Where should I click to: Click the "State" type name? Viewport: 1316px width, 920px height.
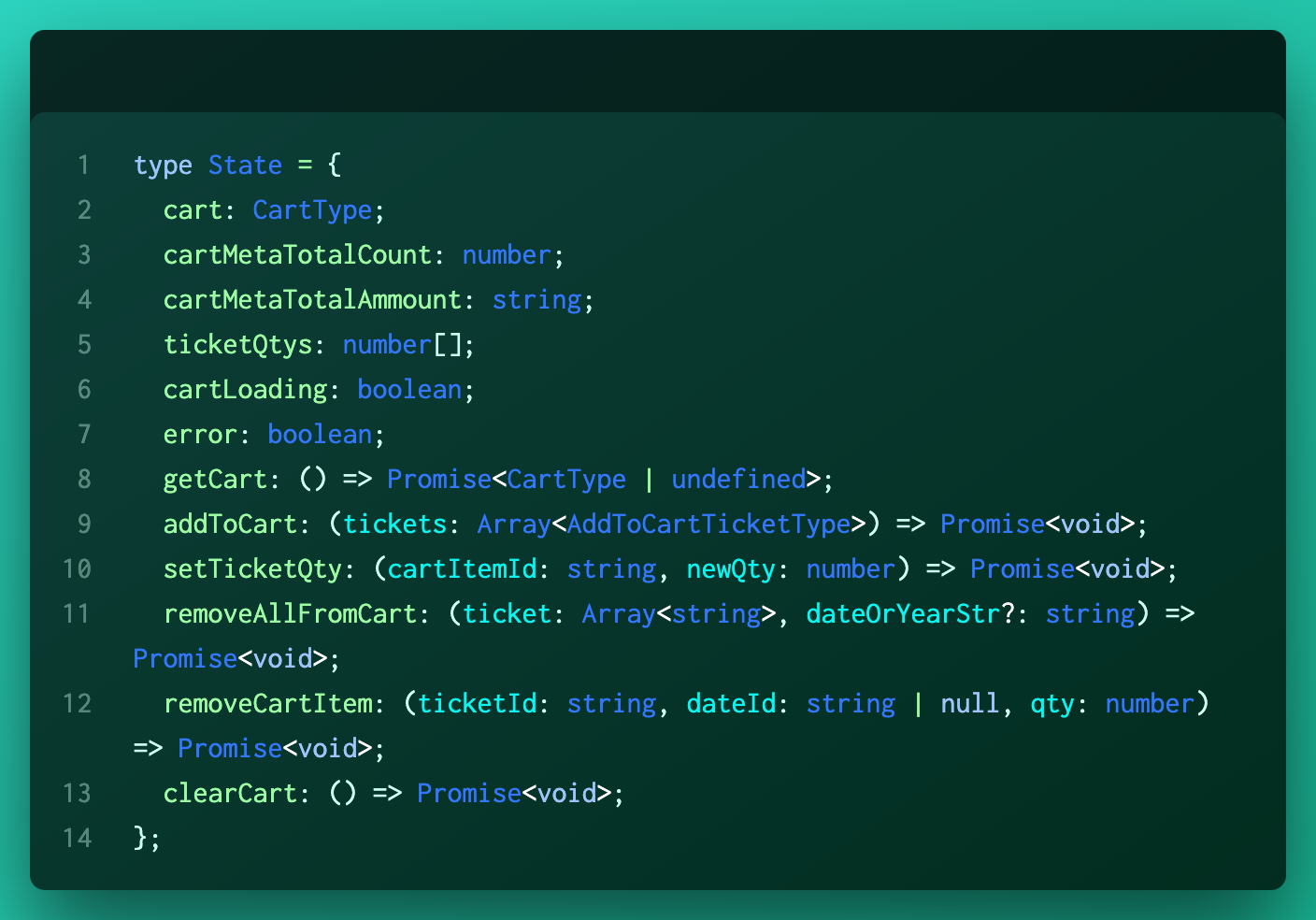click(245, 165)
